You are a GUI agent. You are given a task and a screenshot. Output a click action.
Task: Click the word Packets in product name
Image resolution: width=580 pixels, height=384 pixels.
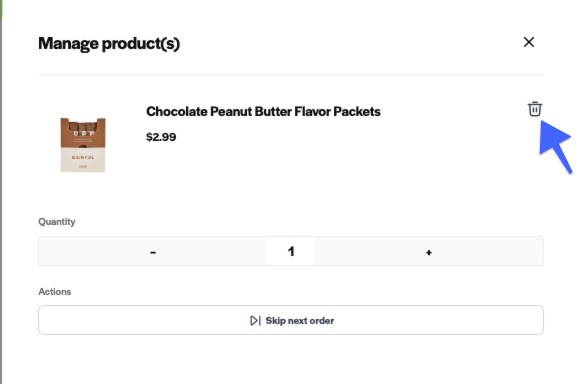(357, 111)
